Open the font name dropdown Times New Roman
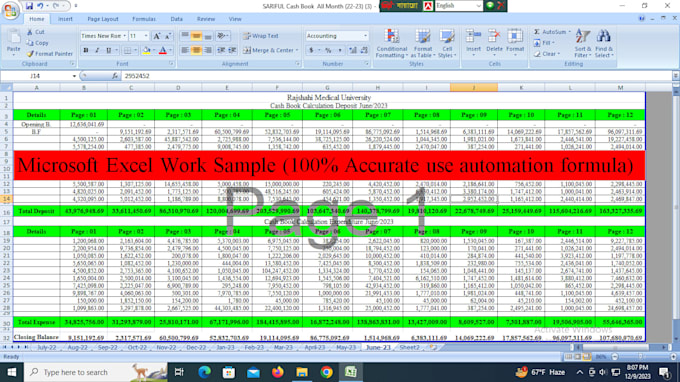The width and height of the screenshot is (680, 382). pos(124,36)
